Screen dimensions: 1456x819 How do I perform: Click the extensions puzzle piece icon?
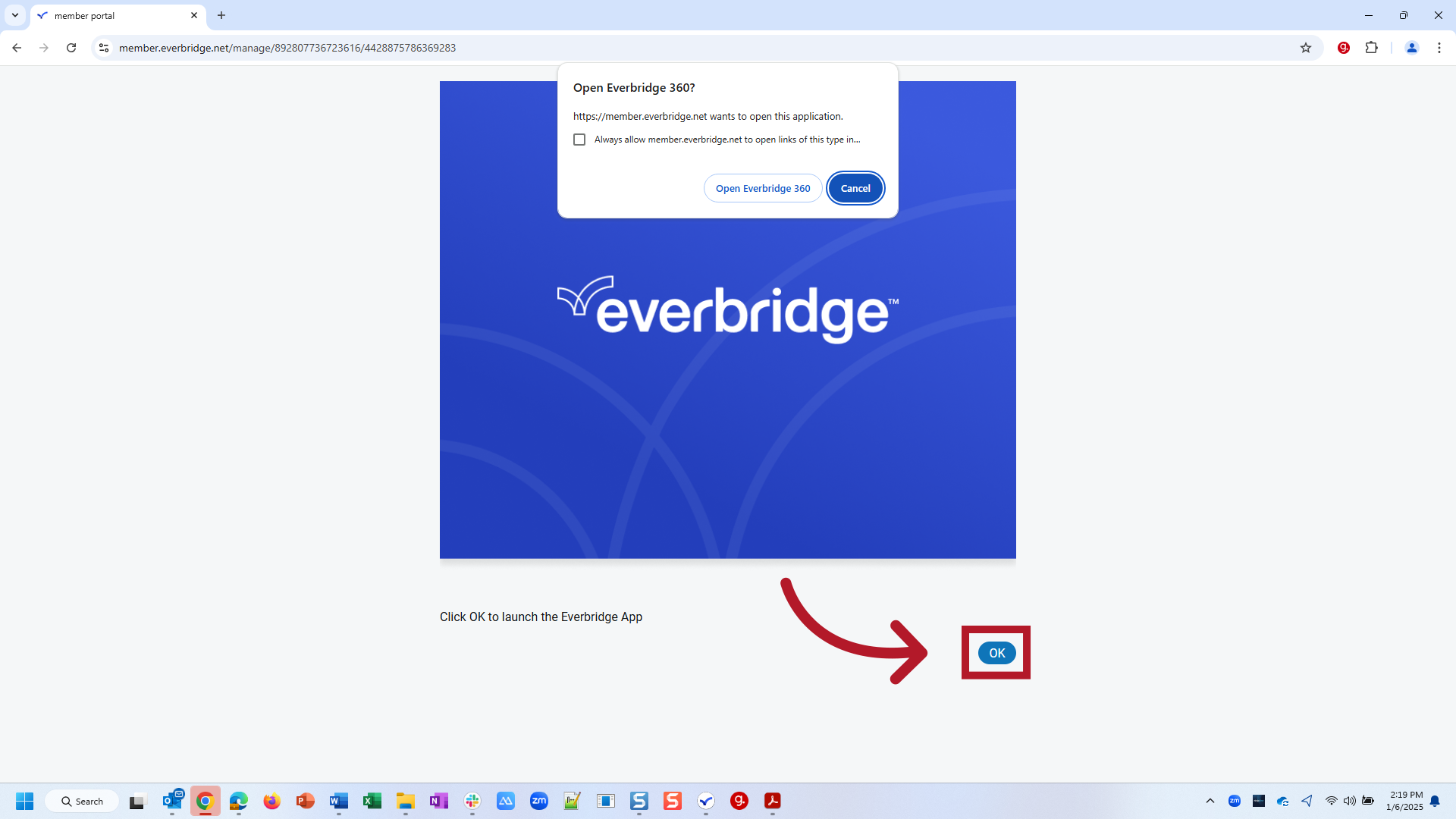[1373, 47]
